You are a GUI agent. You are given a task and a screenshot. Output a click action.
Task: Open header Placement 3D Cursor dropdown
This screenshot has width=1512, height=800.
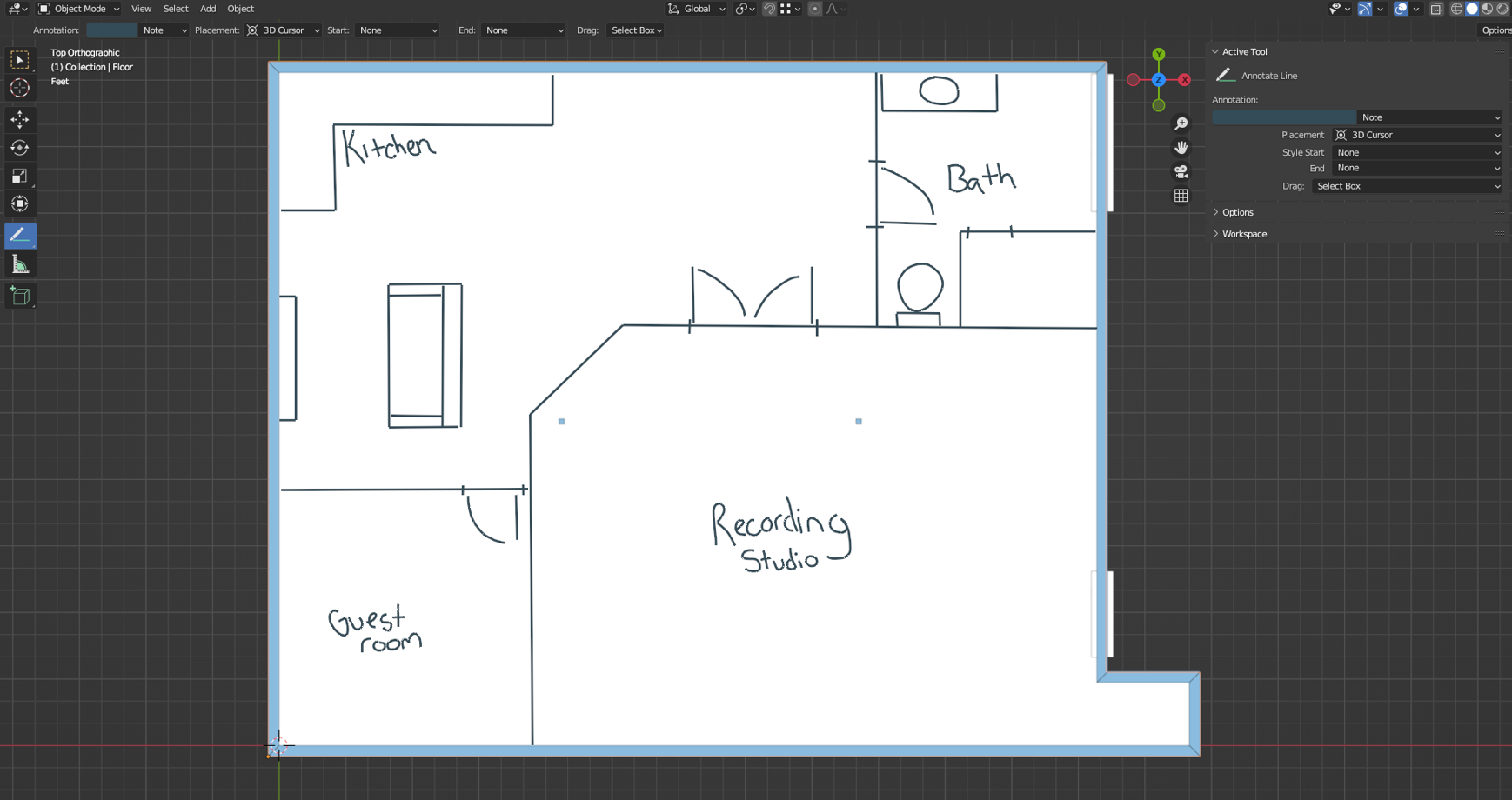(283, 30)
